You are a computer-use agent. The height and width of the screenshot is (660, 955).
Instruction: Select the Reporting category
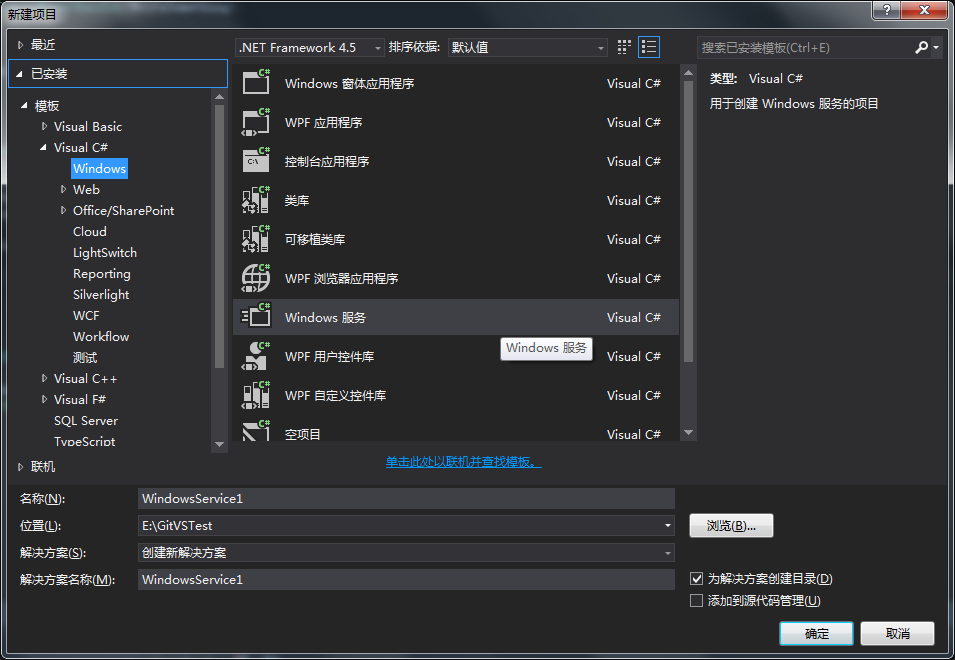tap(102, 273)
